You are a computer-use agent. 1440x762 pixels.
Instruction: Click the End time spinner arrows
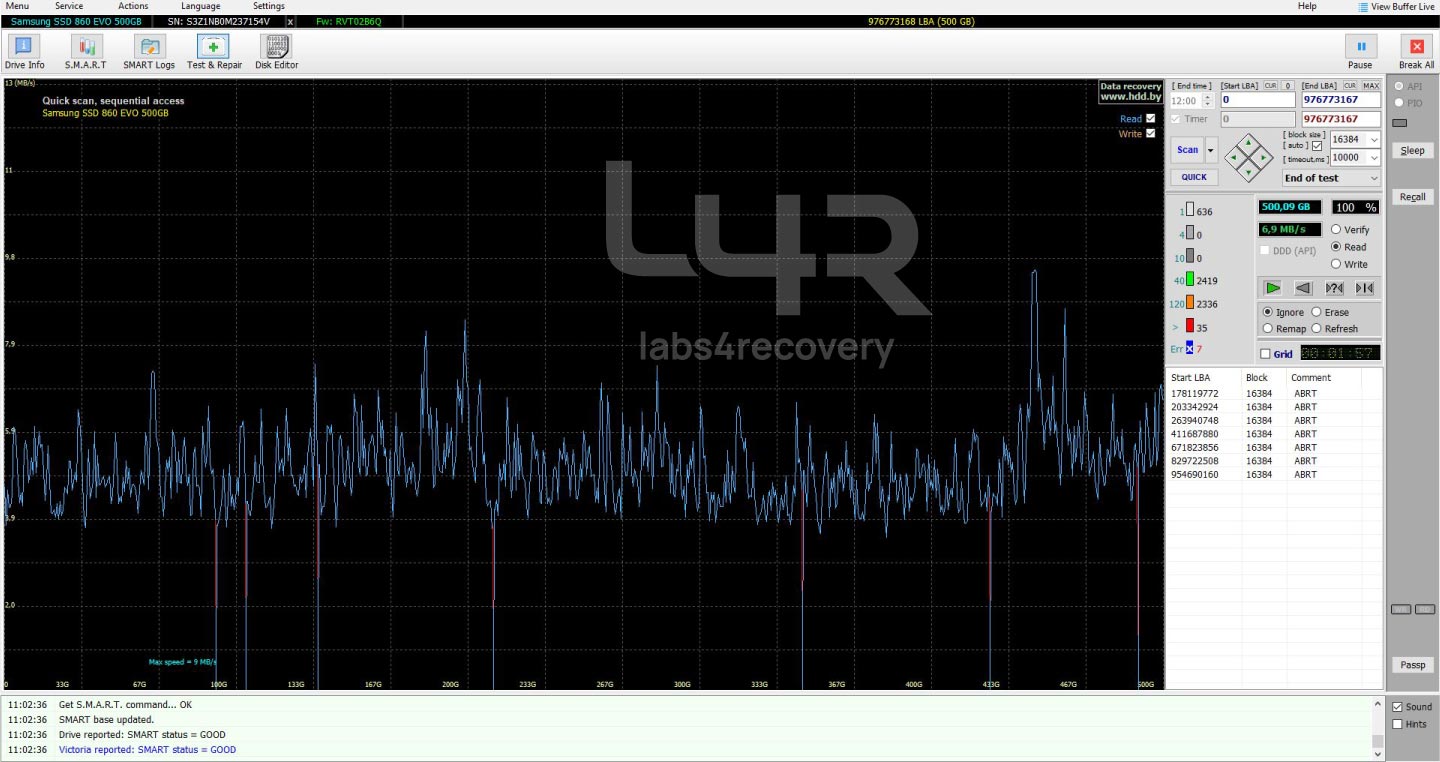[1208, 101]
